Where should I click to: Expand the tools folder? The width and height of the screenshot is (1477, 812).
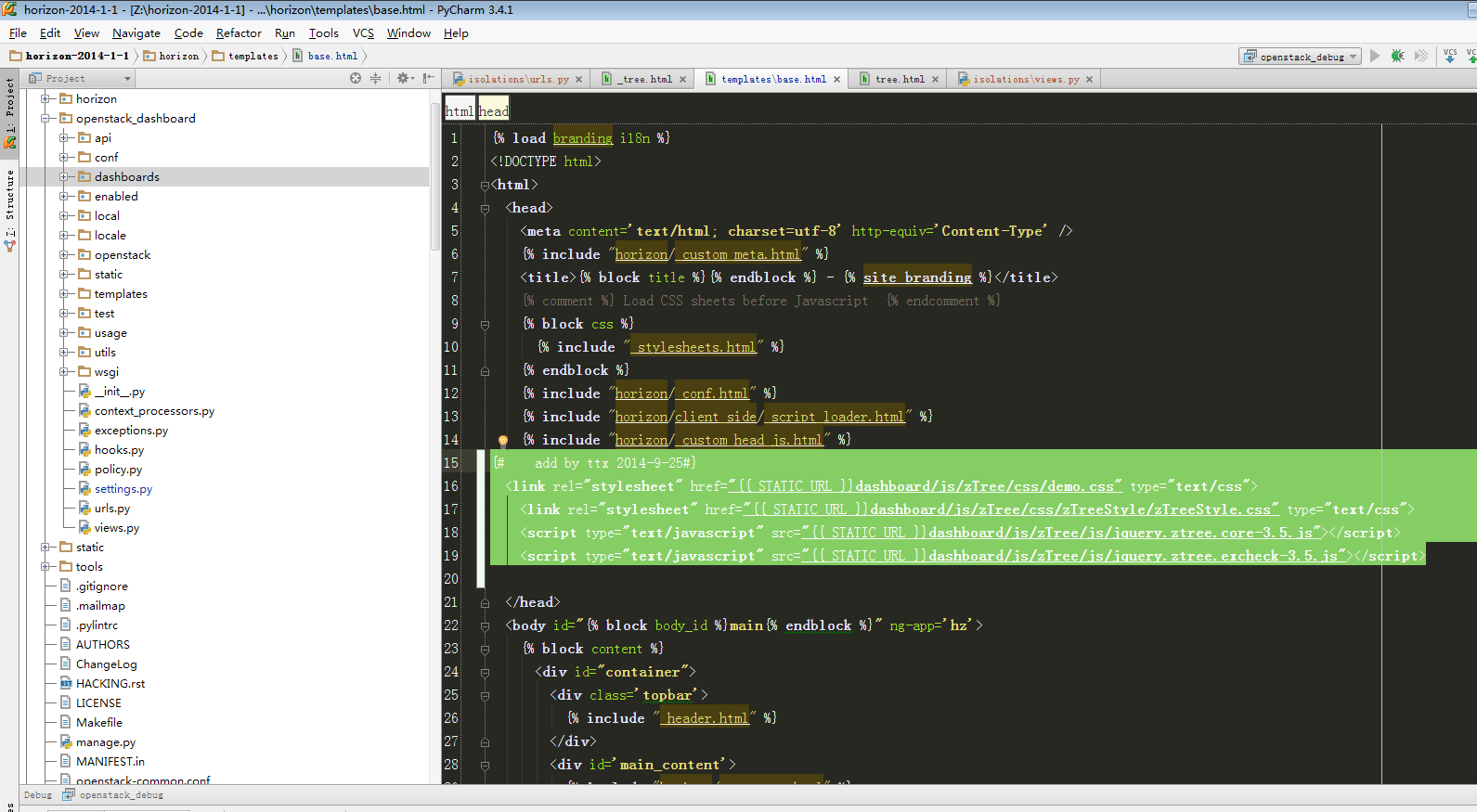pyautogui.click(x=45, y=567)
